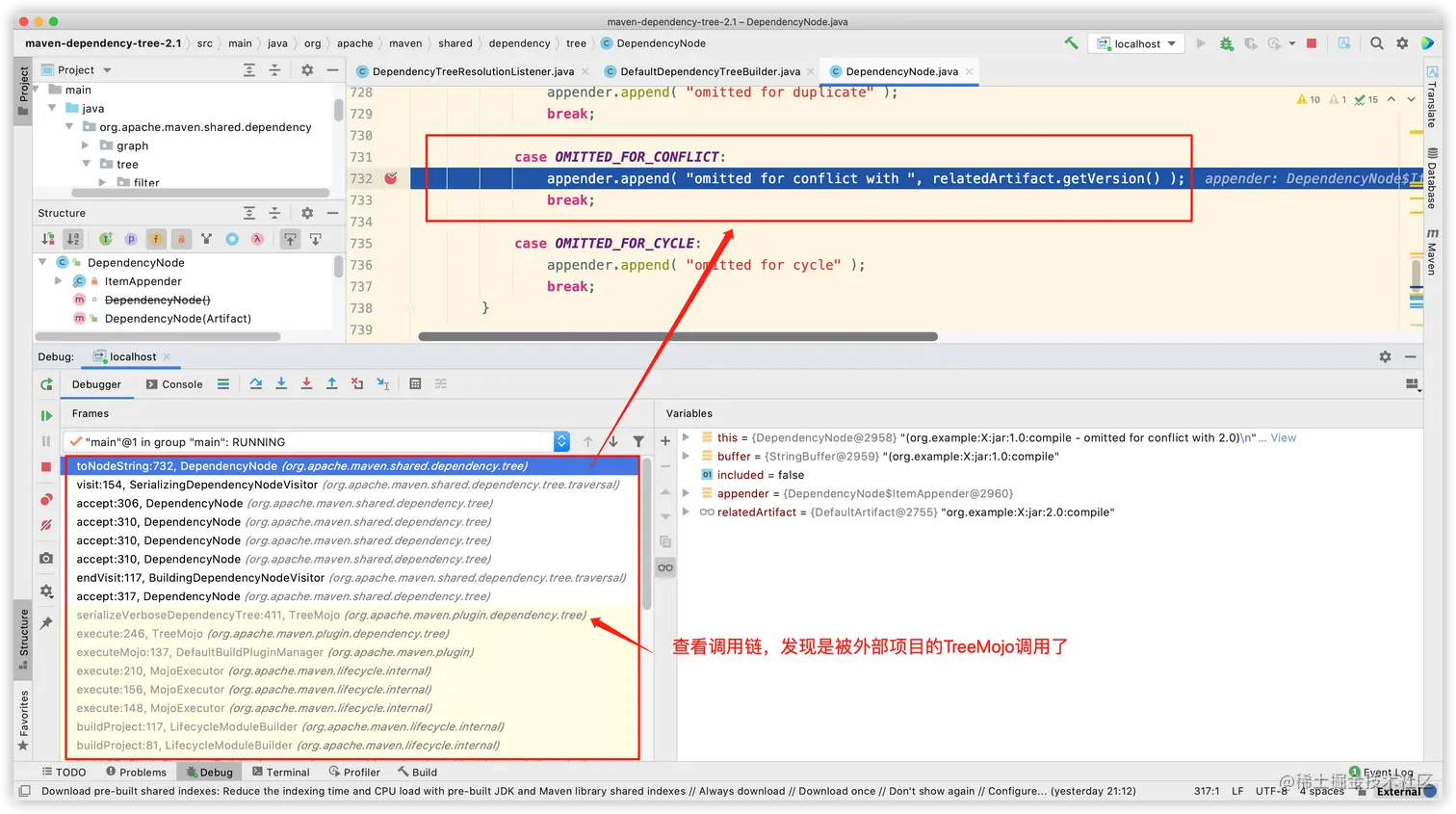Collapse the java folder in Project tree
The height and width of the screenshot is (814, 1456).
click(51, 108)
